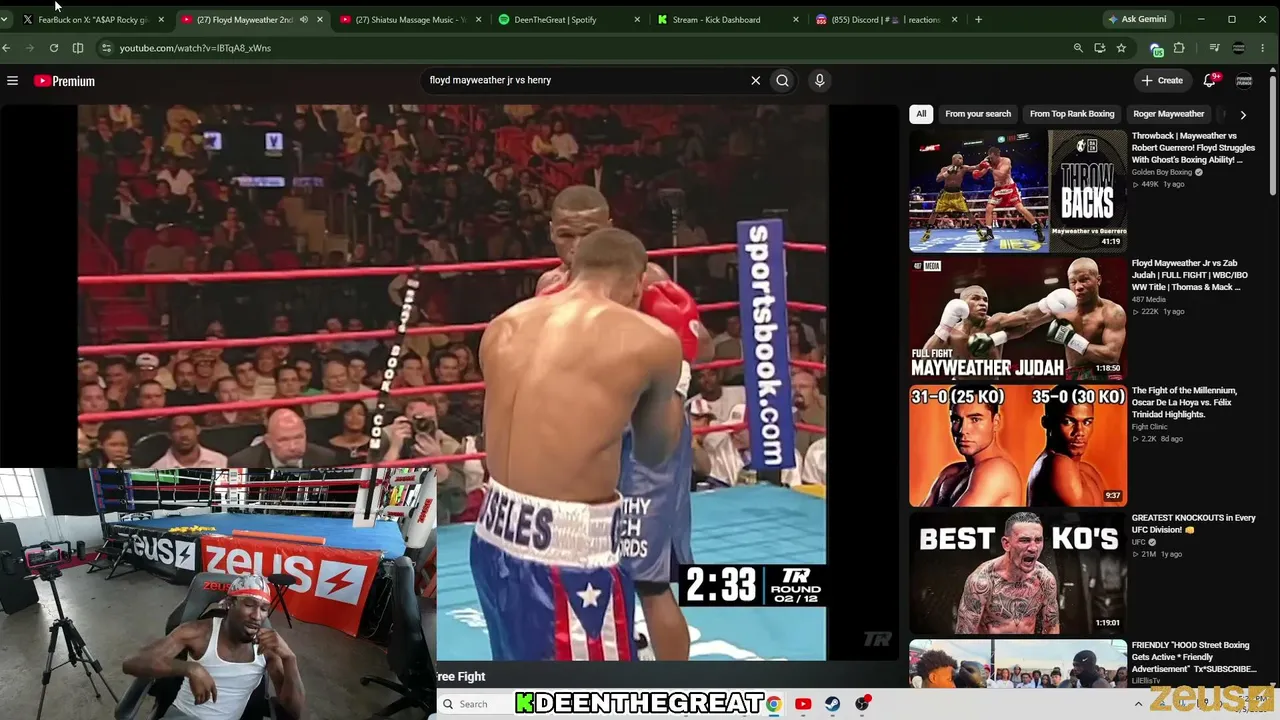Click the Floyd Mayweather fight video player
1280x720 pixels.
pyautogui.click(x=452, y=383)
